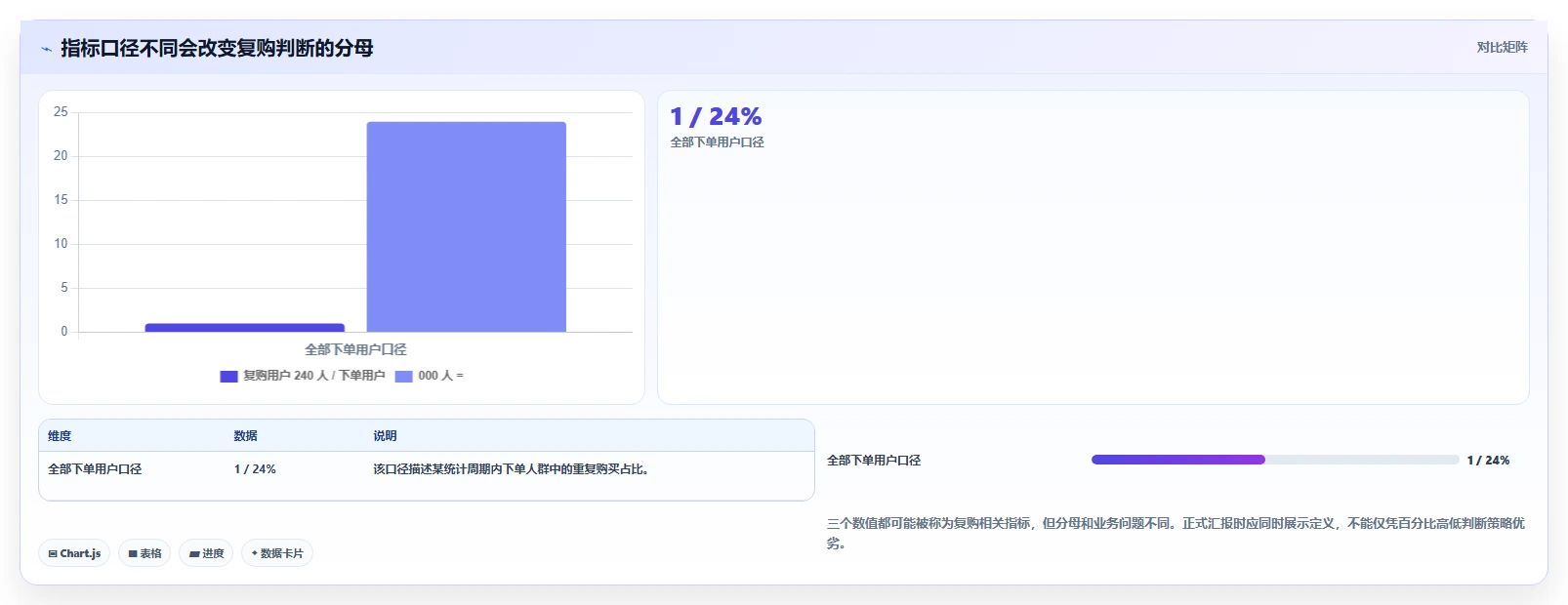Screen dimensions: 1568x605
Task: Select the 数据卡片 chip
Action: click(x=277, y=553)
